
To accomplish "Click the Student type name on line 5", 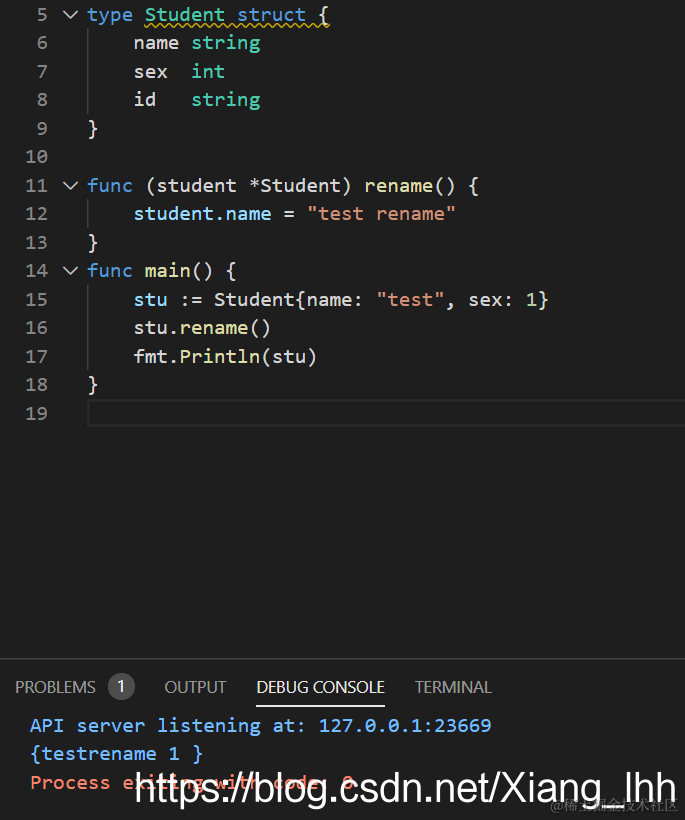I will [x=185, y=15].
